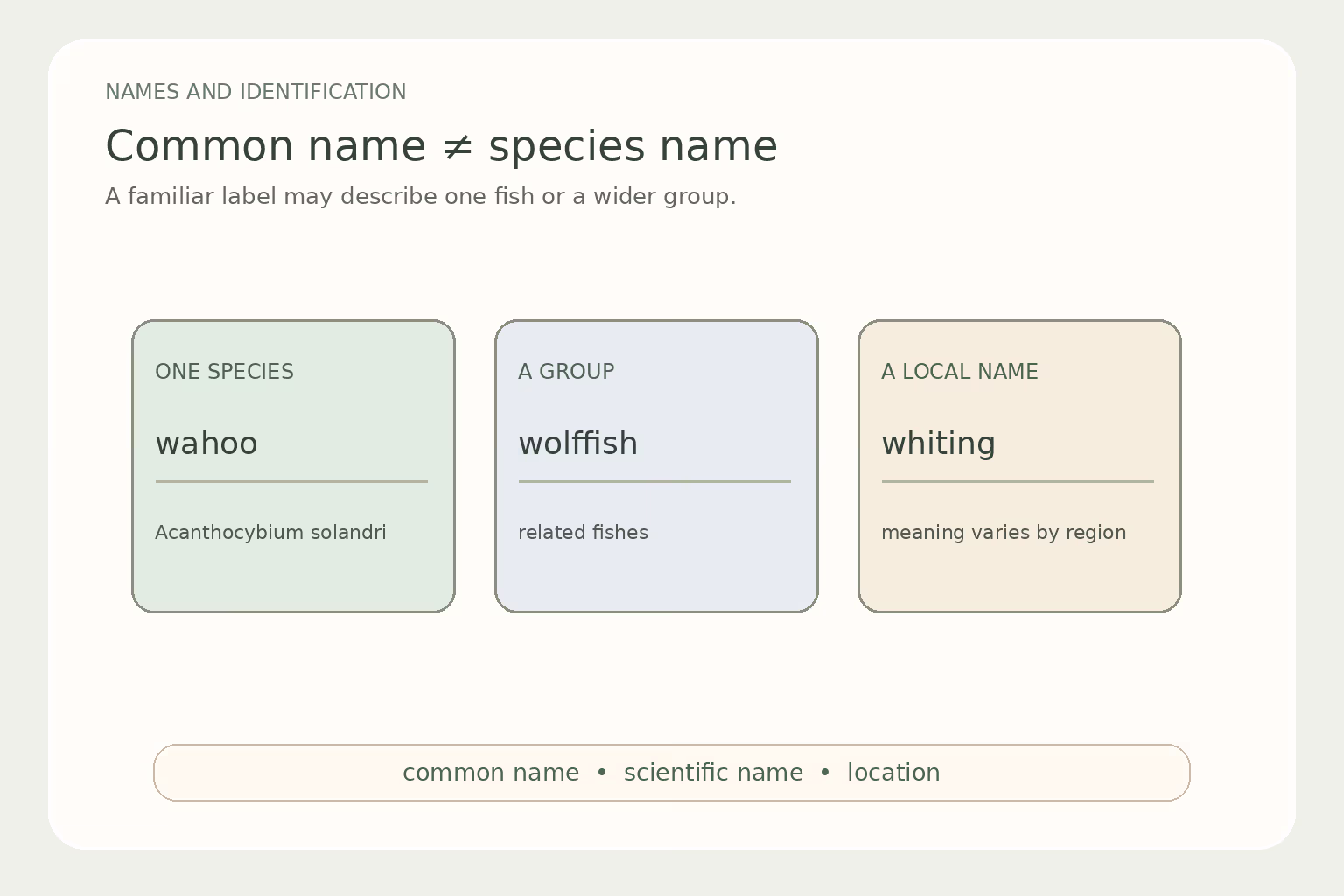Click the "related fishes" description
Viewport: 1344px width, 896px height.
[583, 533]
